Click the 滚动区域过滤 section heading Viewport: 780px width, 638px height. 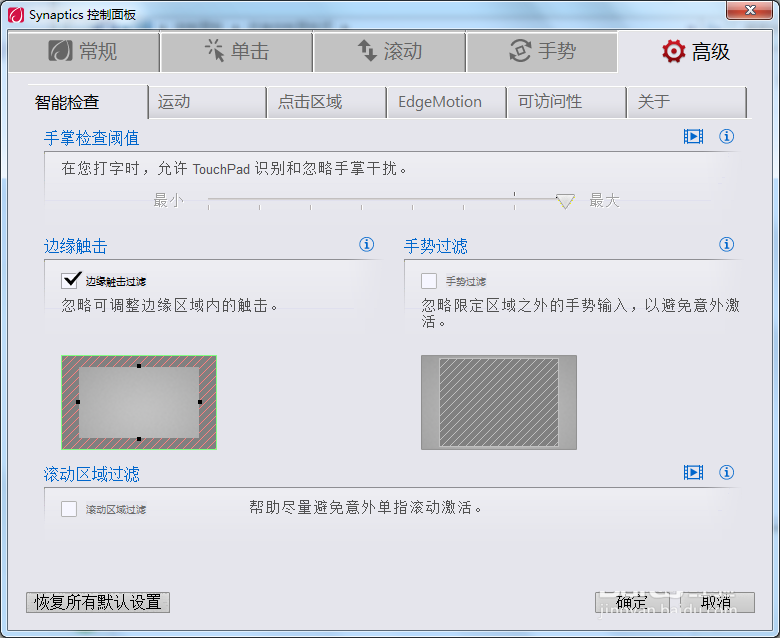[x=92, y=474]
